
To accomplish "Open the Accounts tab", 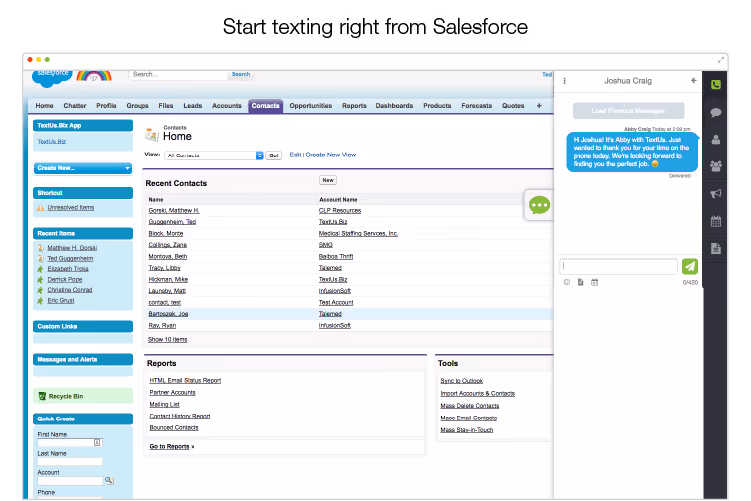I will 227,105.
